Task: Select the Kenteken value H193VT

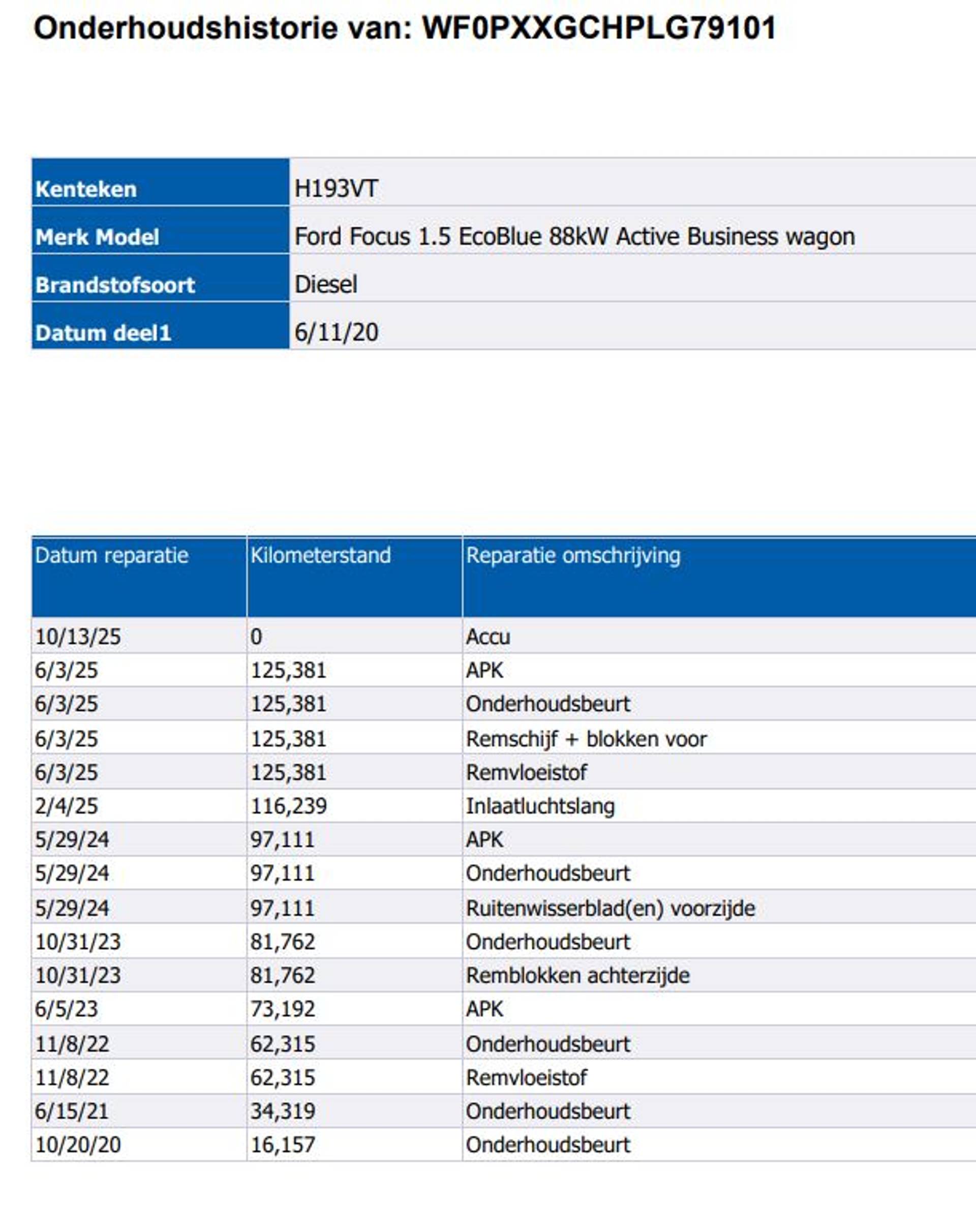Action: (x=336, y=189)
